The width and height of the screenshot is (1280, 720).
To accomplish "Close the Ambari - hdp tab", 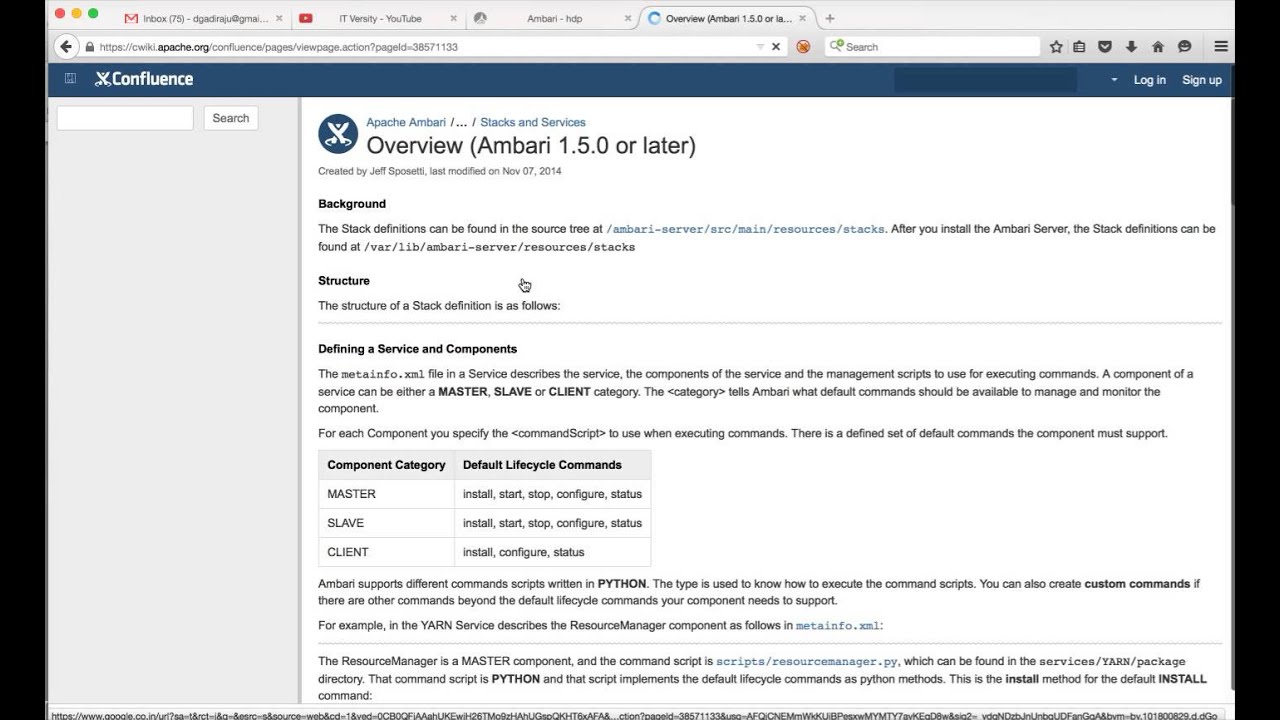I will [x=629, y=18].
